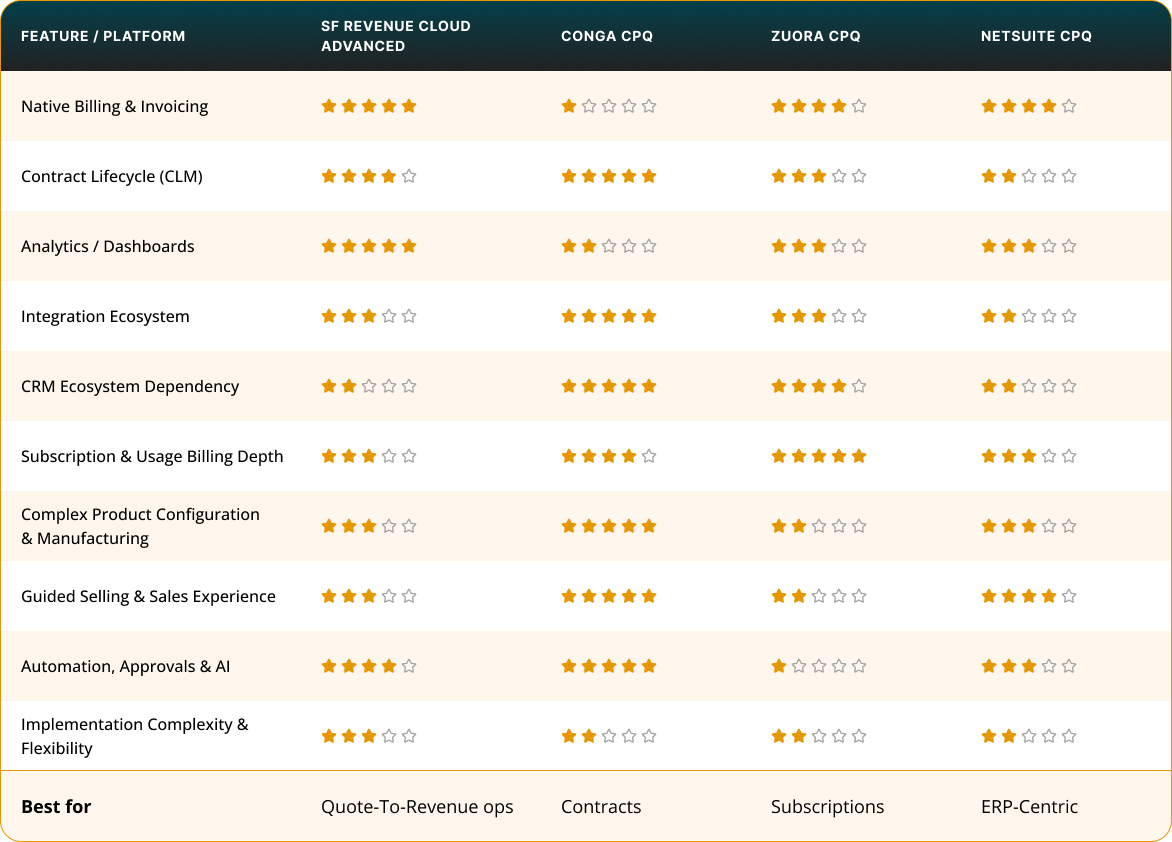Click NetSuite CPQ's Guided Selling star rating
The image size is (1172, 842).
tap(1028, 597)
